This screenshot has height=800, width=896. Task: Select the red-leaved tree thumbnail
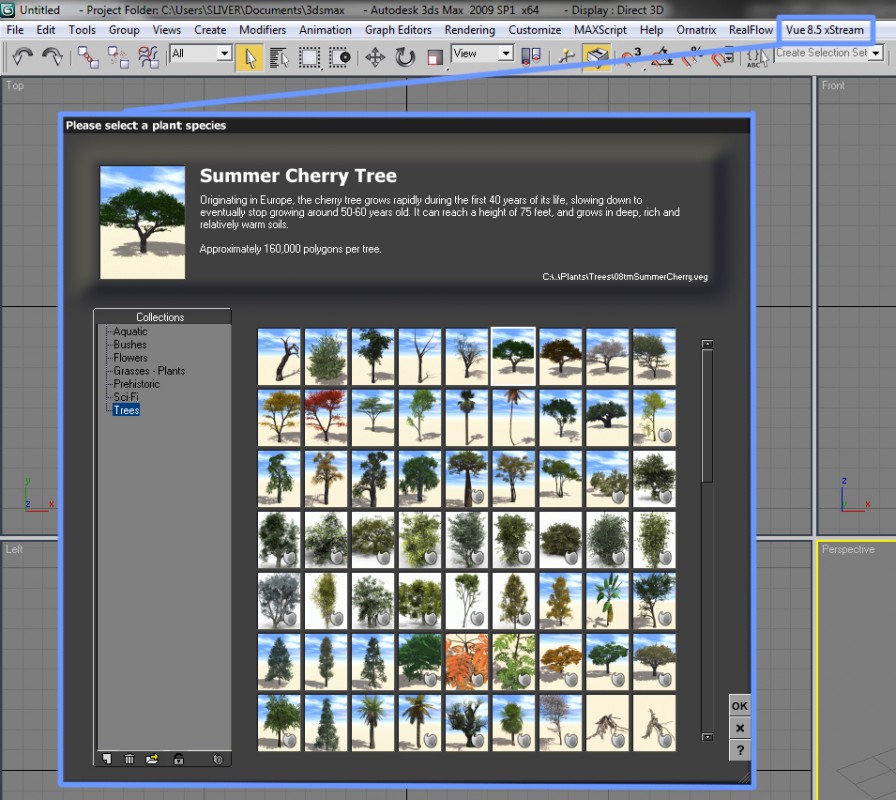click(326, 418)
